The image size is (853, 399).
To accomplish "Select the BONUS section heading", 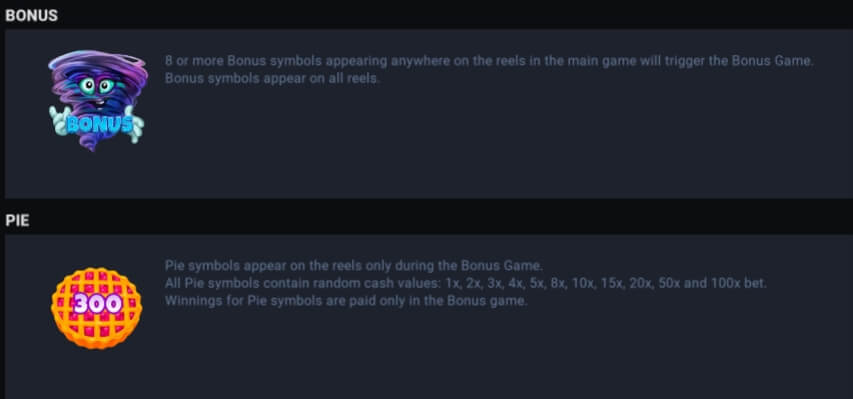I will pyautogui.click(x=31, y=16).
